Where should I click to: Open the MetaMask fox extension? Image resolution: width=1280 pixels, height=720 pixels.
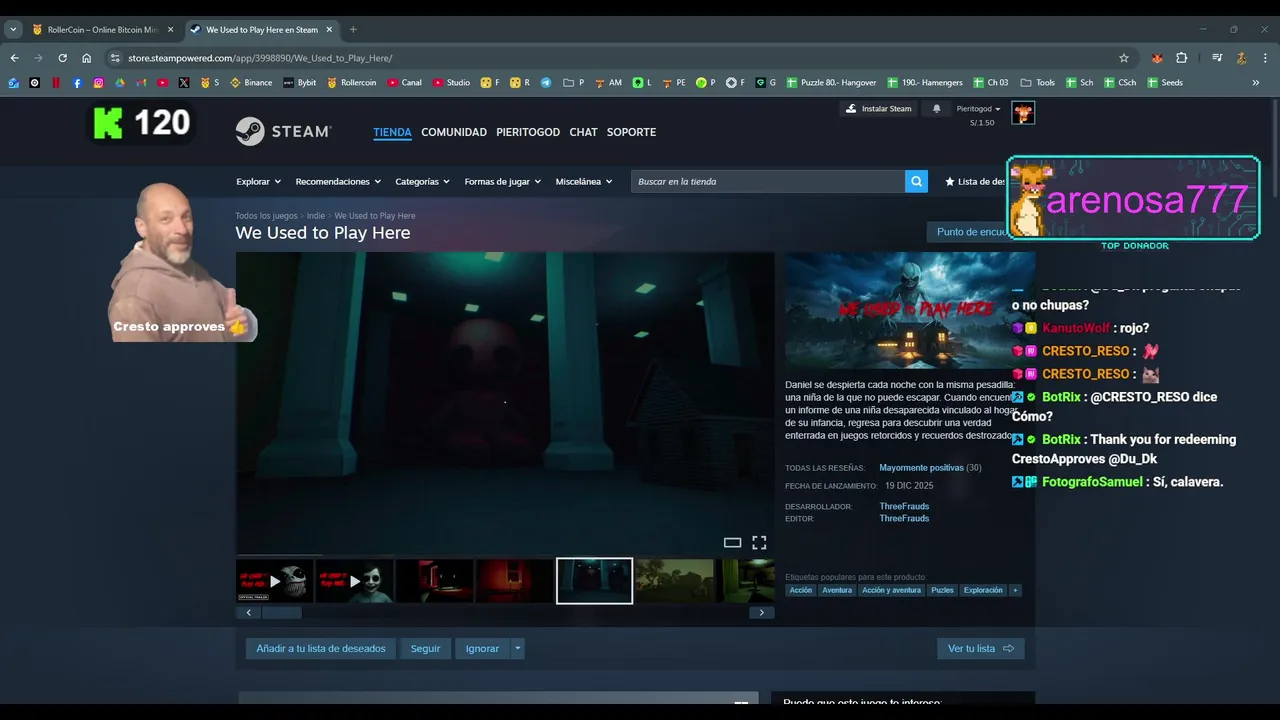1157,58
